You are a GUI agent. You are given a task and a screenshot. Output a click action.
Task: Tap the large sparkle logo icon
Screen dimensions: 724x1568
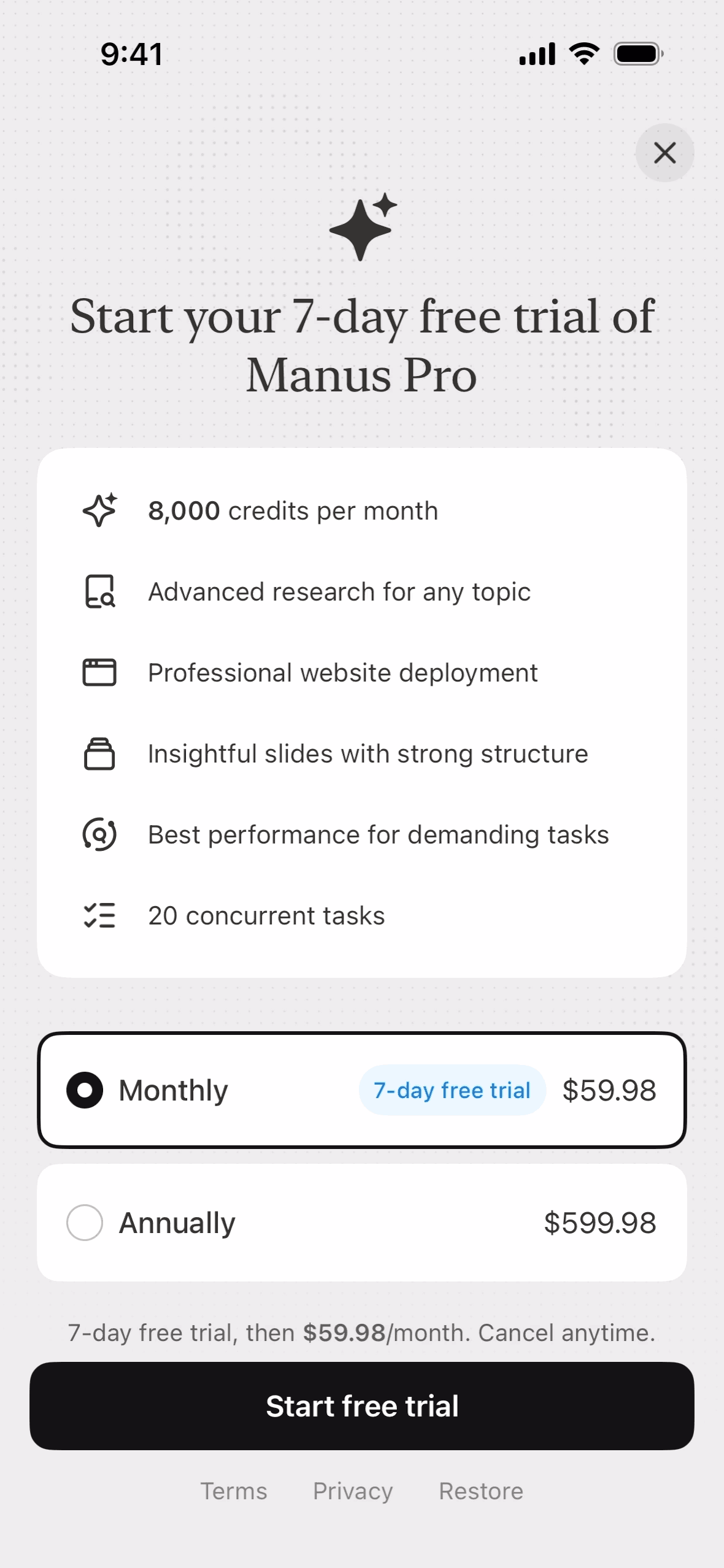tap(363, 226)
